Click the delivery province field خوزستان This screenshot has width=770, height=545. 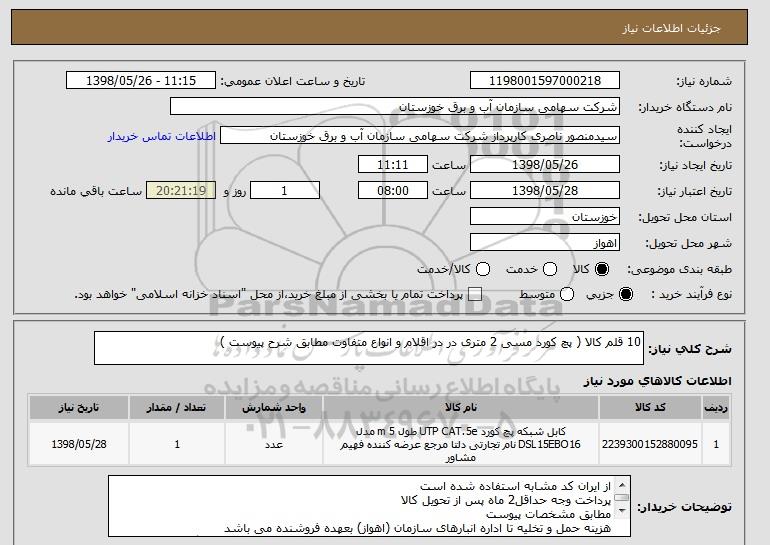545,217
